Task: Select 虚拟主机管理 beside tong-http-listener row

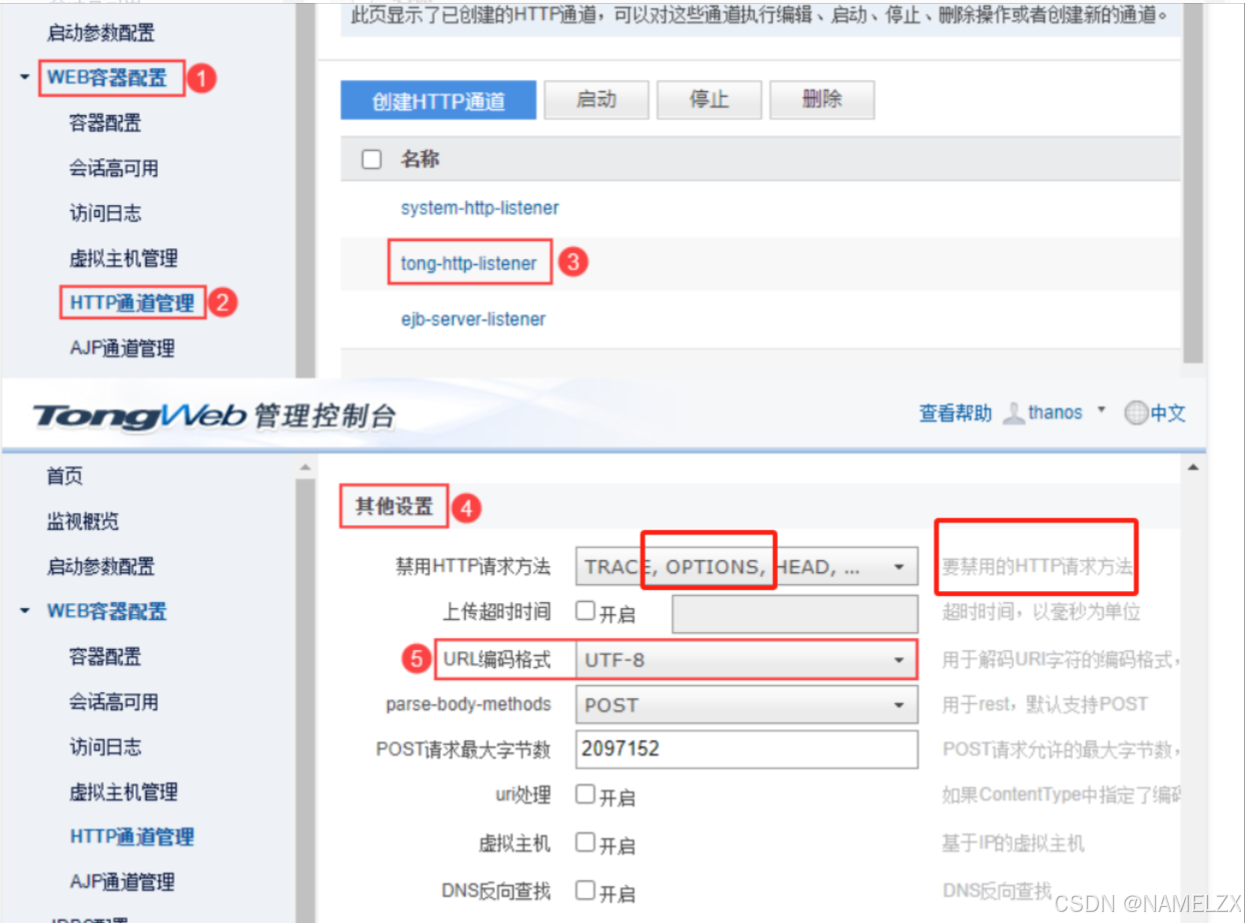Action: click(x=123, y=258)
